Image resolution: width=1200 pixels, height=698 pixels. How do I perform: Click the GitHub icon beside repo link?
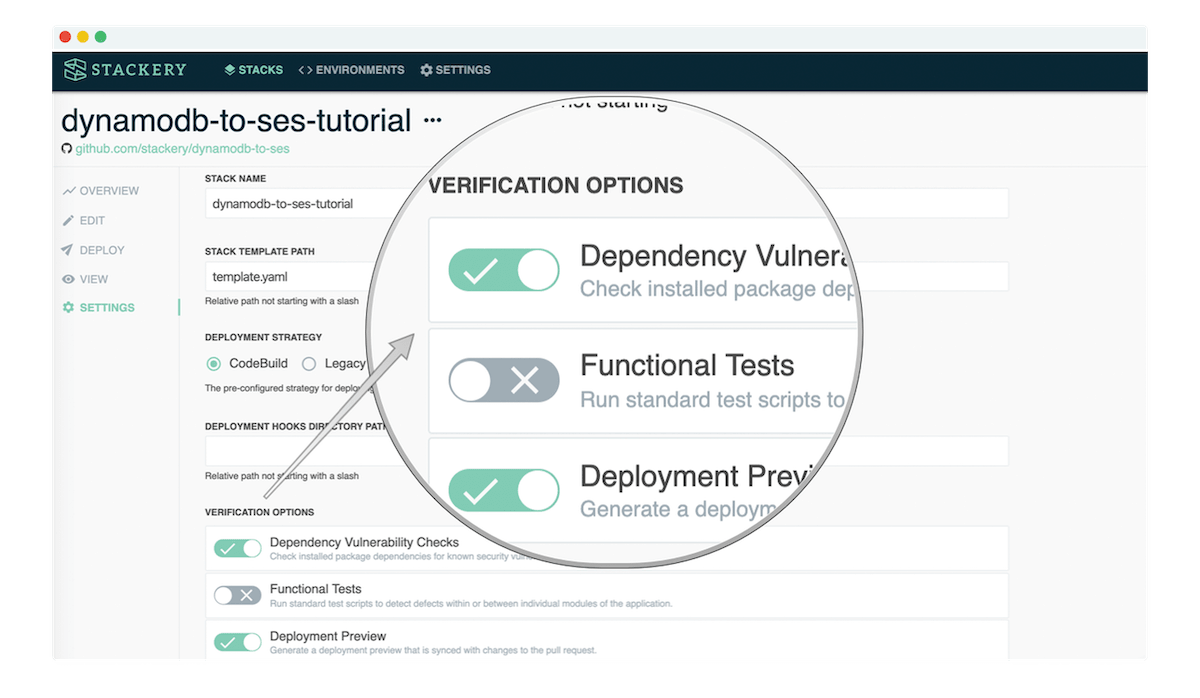pyautogui.click(x=67, y=149)
